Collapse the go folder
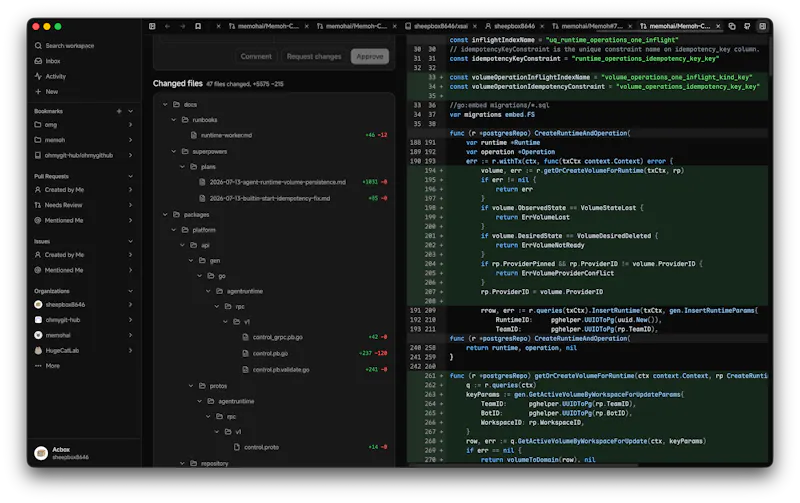Image resolution: width=800 pixels, height=503 pixels. pos(200,275)
